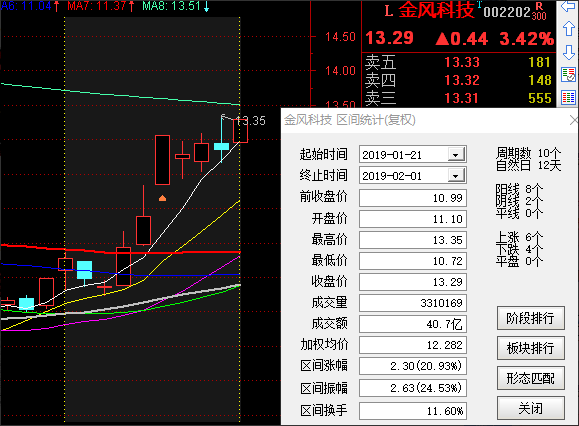Open the 终止时间 date dropdown arrow
Viewport: 579px width, 426px height.
456,175
